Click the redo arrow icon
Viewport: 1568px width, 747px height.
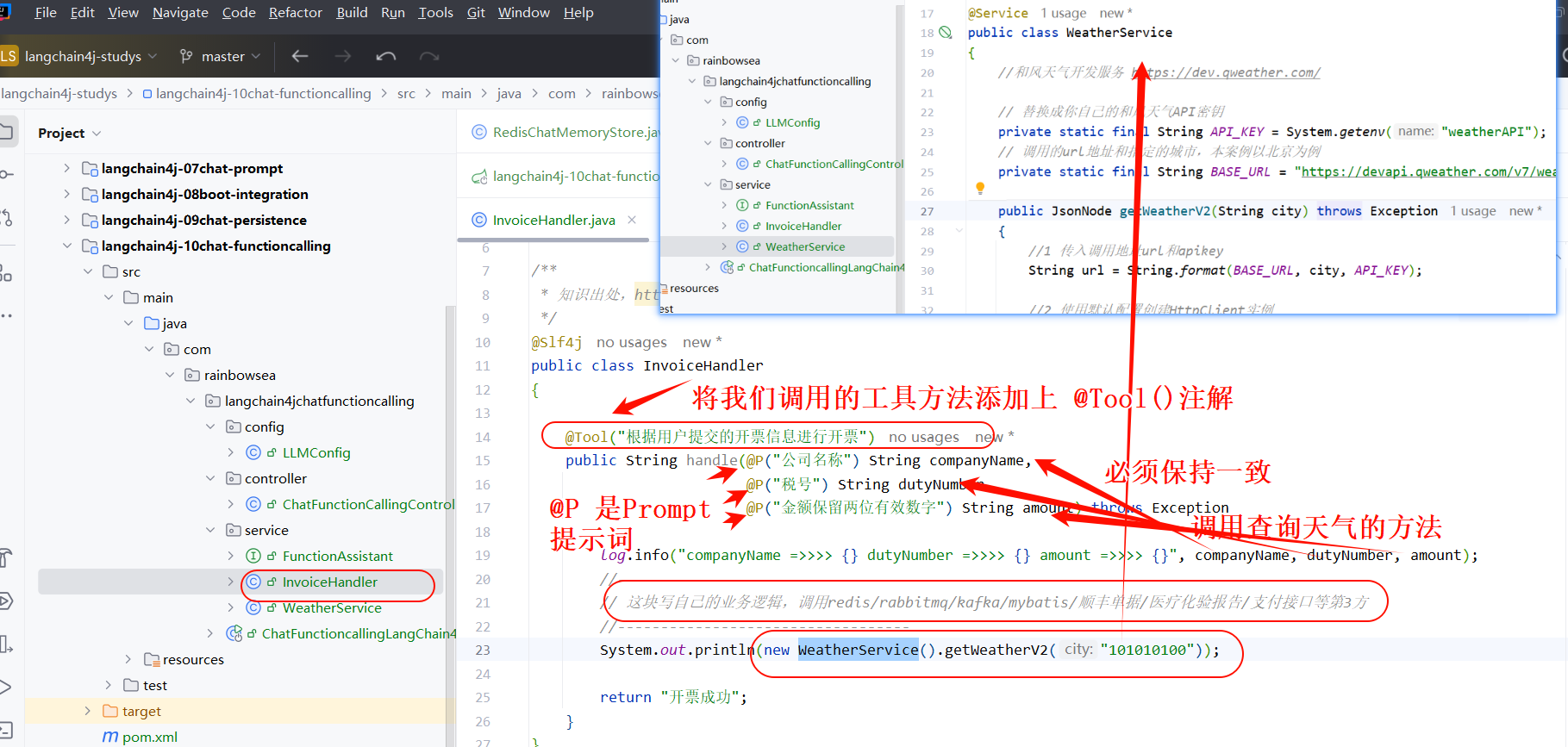(x=429, y=56)
